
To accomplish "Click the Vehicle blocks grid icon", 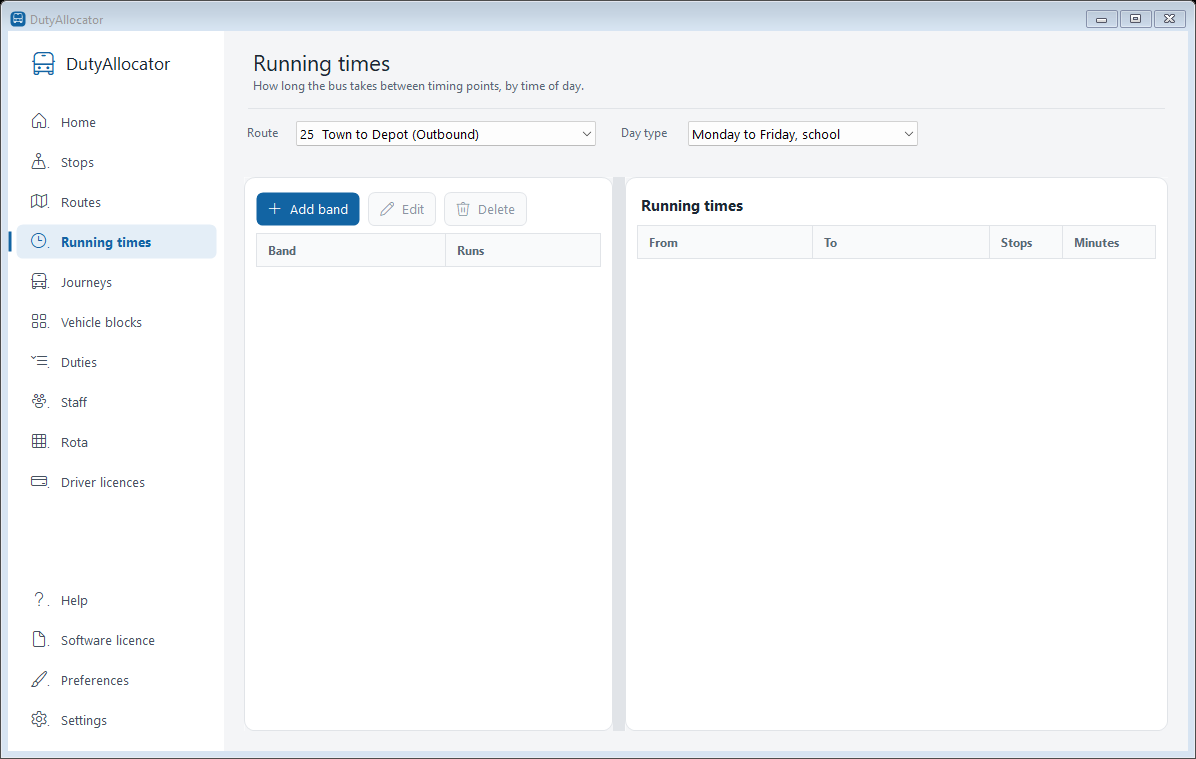I will (x=40, y=321).
